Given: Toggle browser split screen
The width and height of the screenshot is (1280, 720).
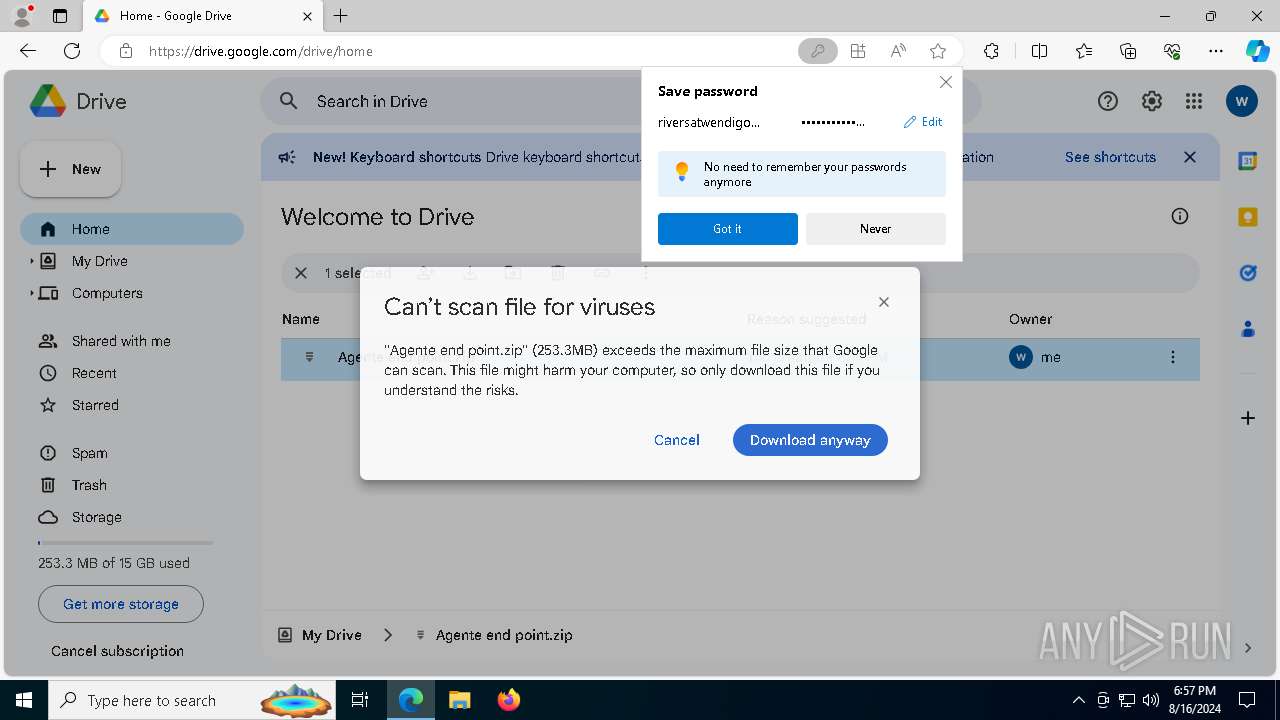Looking at the screenshot, I should tap(1039, 51).
